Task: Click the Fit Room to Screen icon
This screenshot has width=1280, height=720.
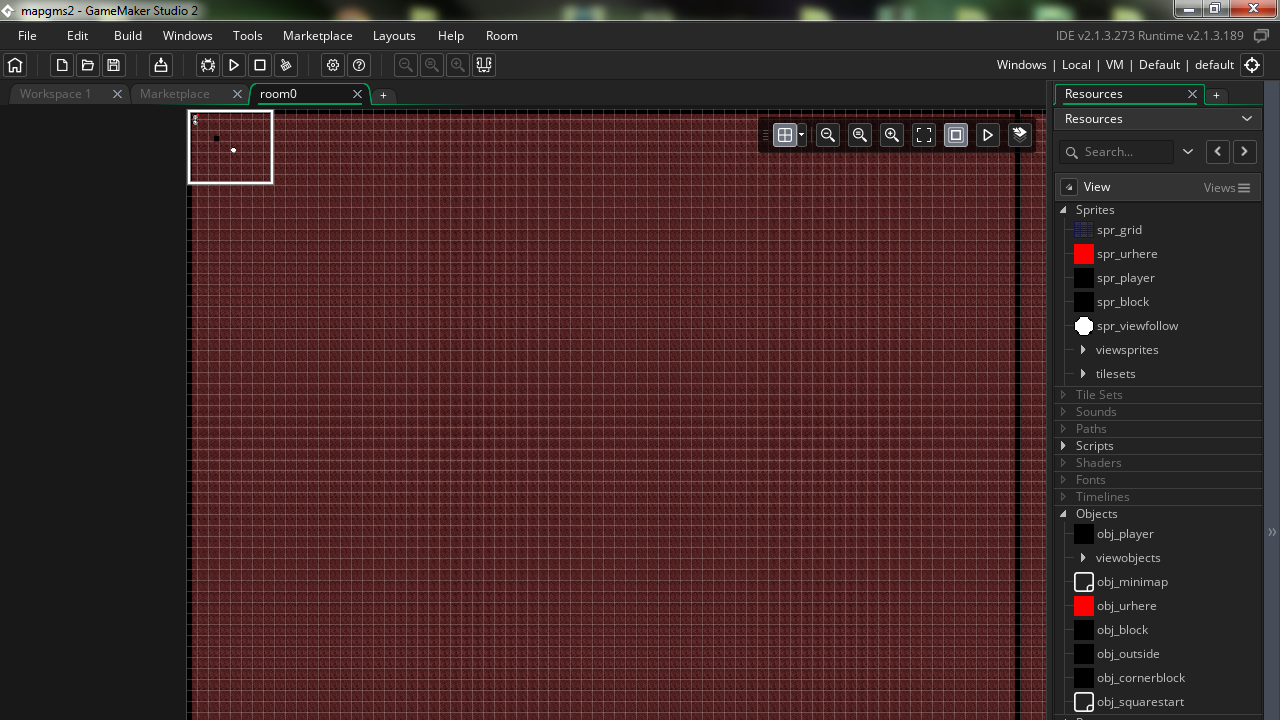Action: pos(924,134)
